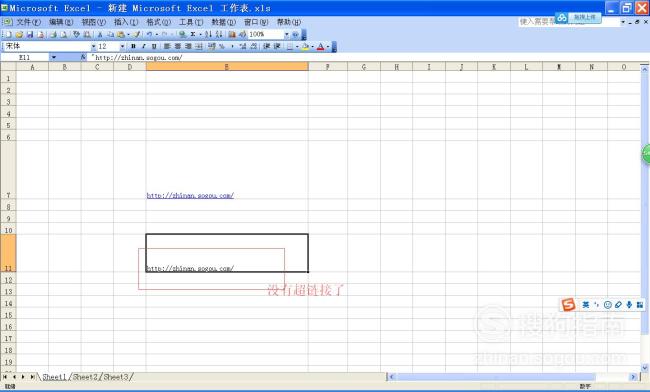This screenshot has height=392, width=650.
Task: Click the Merge and Center icon
Action: click(x=199, y=46)
